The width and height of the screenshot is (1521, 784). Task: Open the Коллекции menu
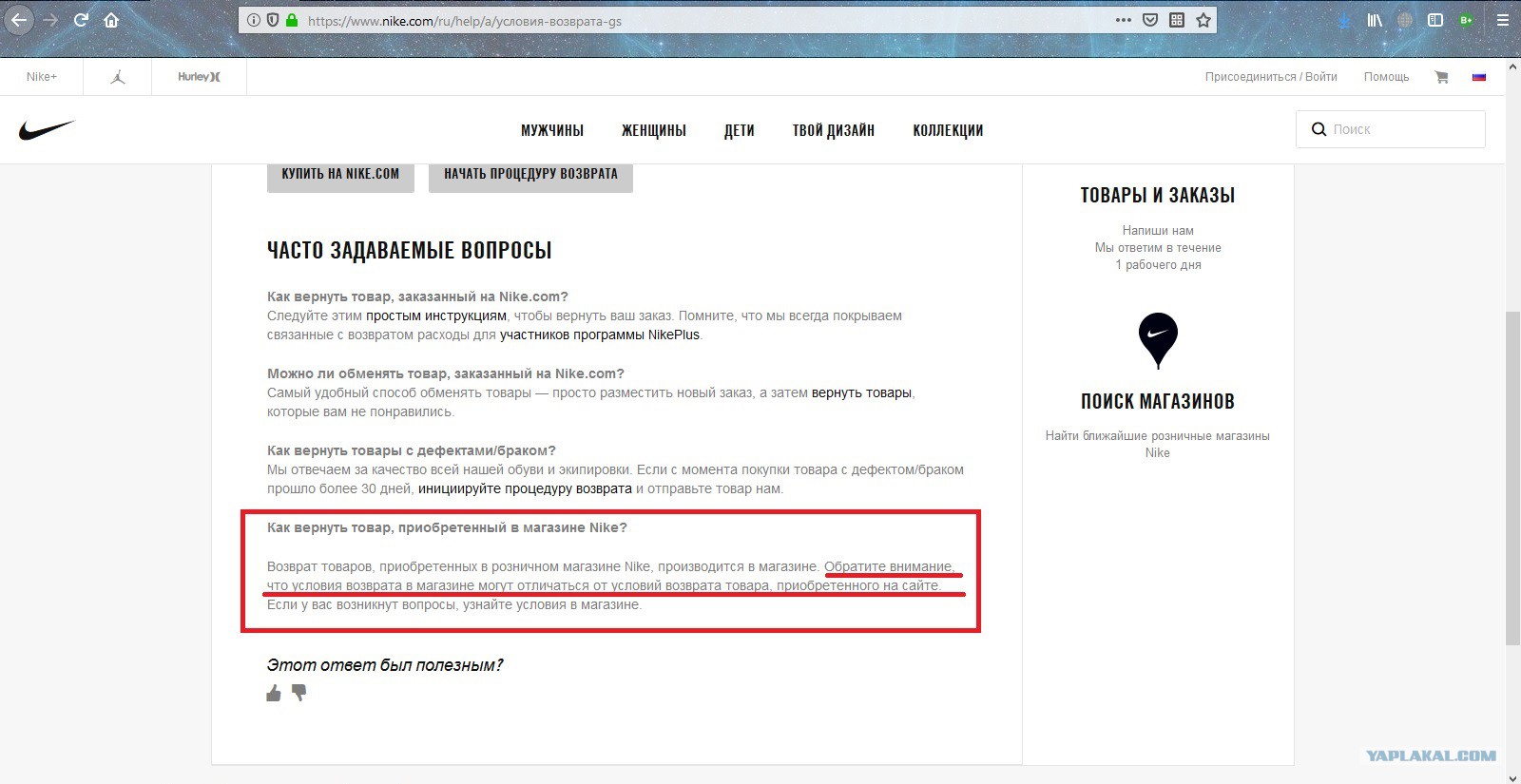[948, 130]
